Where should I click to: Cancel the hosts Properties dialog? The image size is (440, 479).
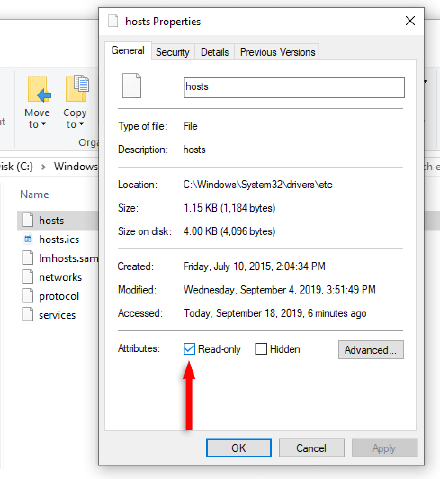click(311, 448)
